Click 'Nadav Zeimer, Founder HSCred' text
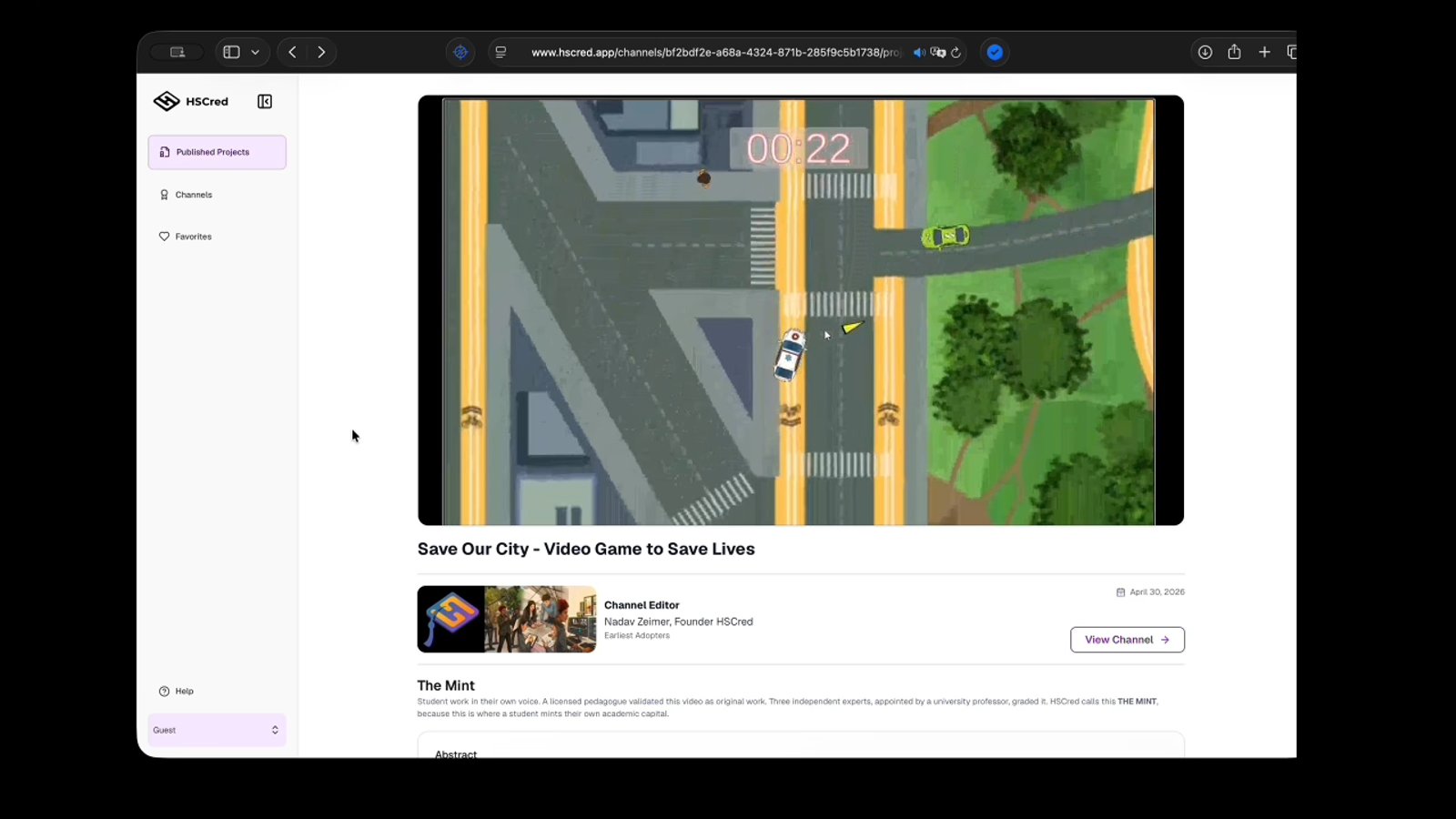Viewport: 1456px width, 819px height. [679, 622]
